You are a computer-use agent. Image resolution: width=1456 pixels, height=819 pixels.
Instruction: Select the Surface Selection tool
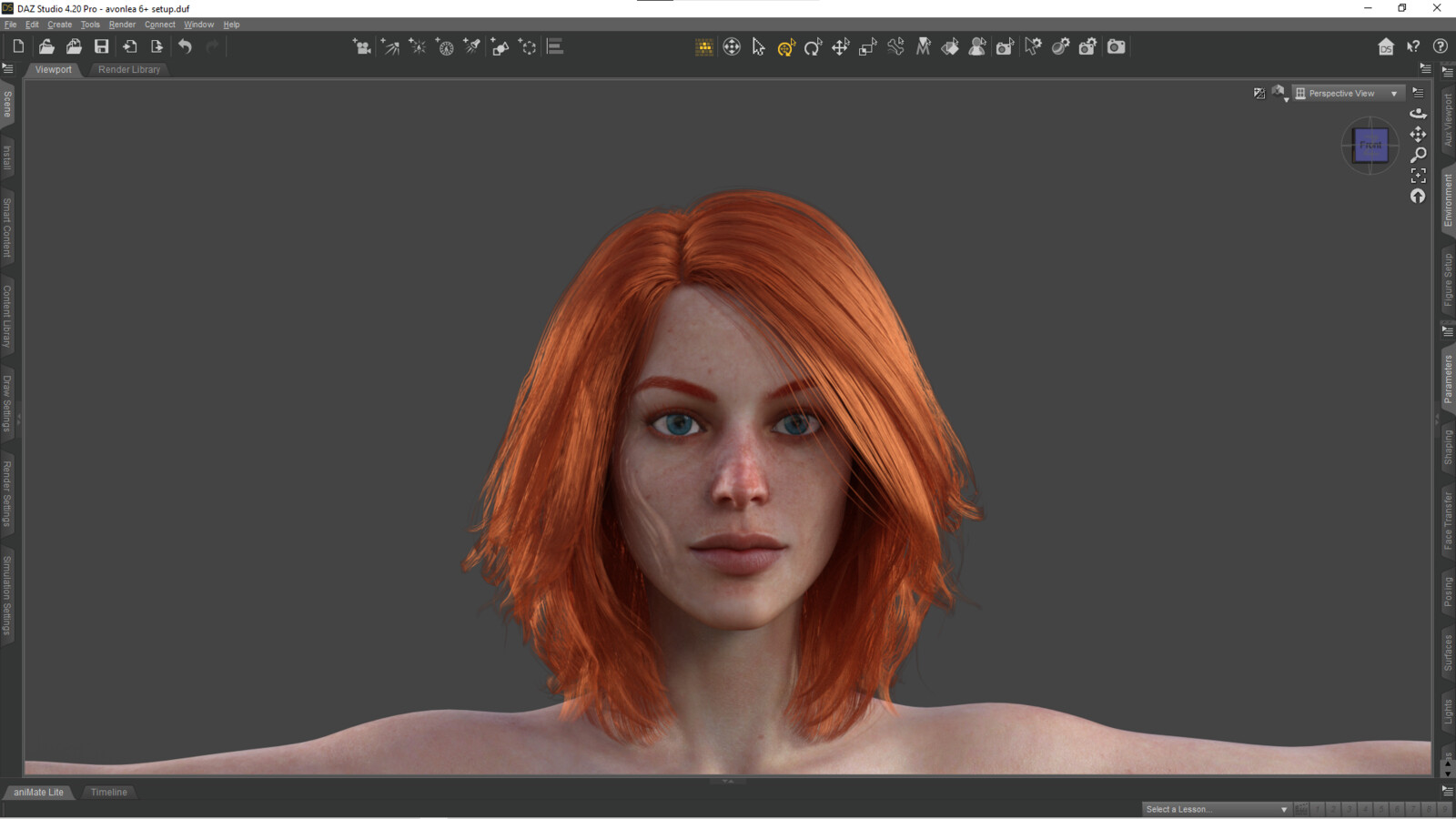coord(950,47)
